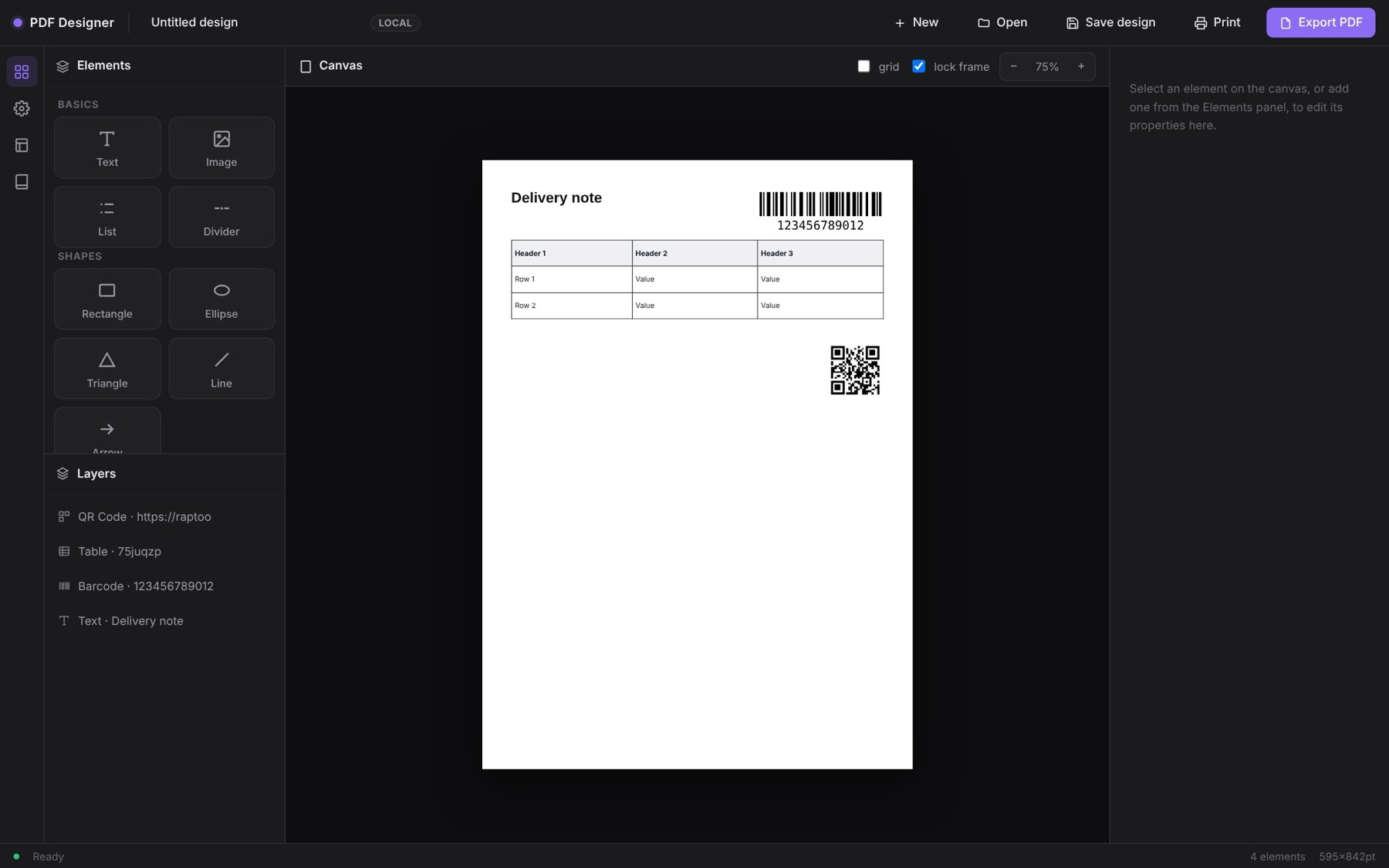Viewport: 1389px width, 868px height.
Task: Click the Canvas panel header
Action: (331, 66)
